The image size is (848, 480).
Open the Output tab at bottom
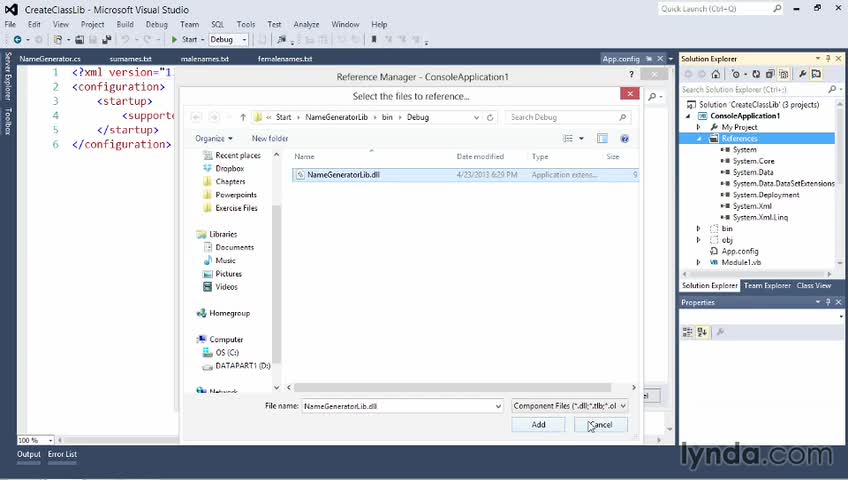click(29, 455)
